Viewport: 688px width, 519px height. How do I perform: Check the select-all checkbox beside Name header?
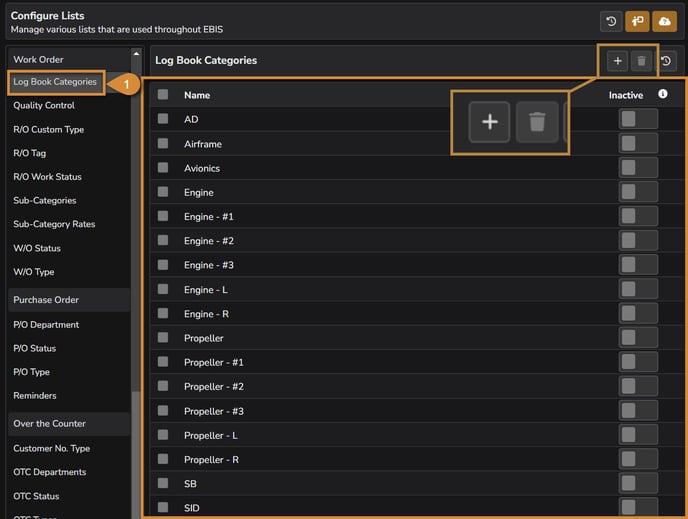coord(163,95)
